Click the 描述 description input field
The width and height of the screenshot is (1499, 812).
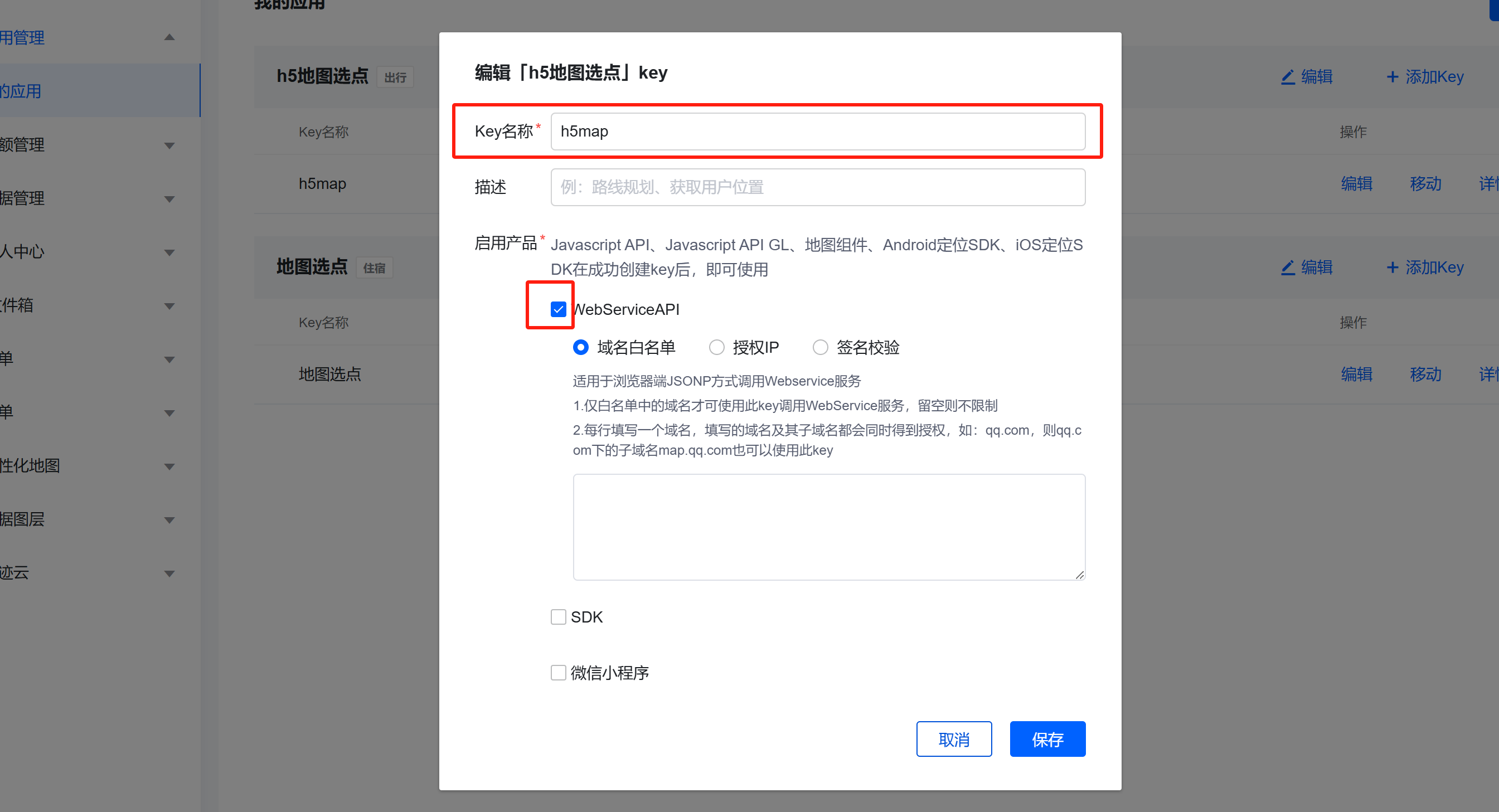[x=818, y=187]
